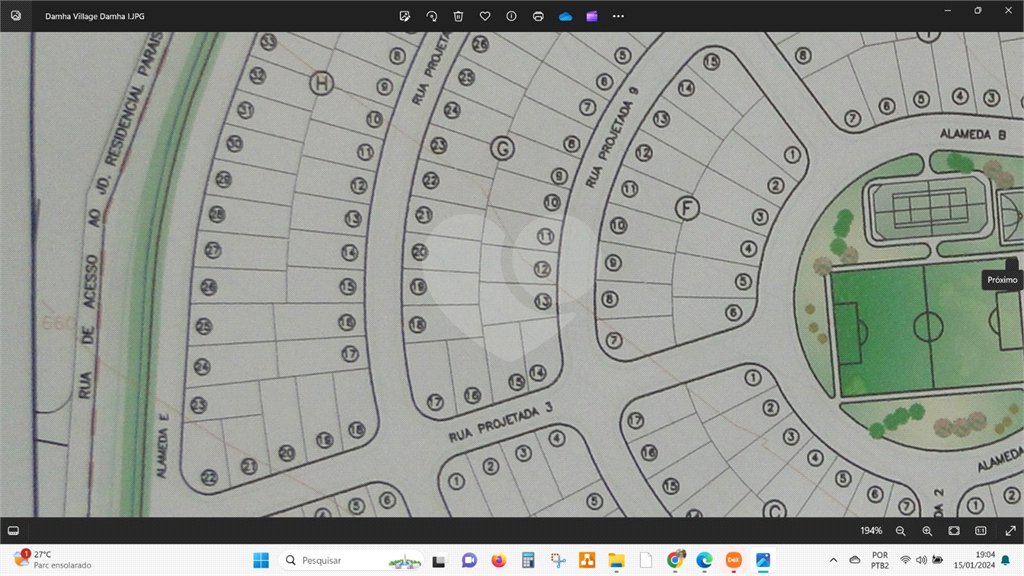Image resolution: width=1024 pixels, height=576 pixels.
Task: Delete the photo using the trash icon
Action: pyautogui.click(x=458, y=16)
